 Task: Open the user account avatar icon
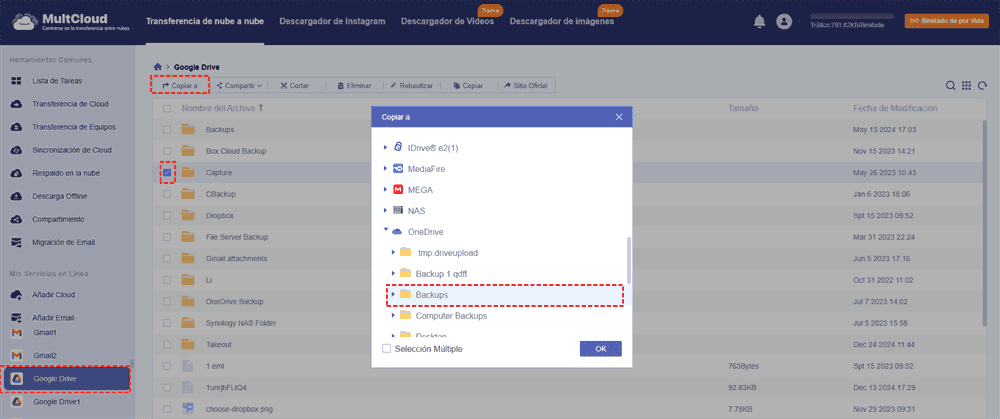(784, 22)
